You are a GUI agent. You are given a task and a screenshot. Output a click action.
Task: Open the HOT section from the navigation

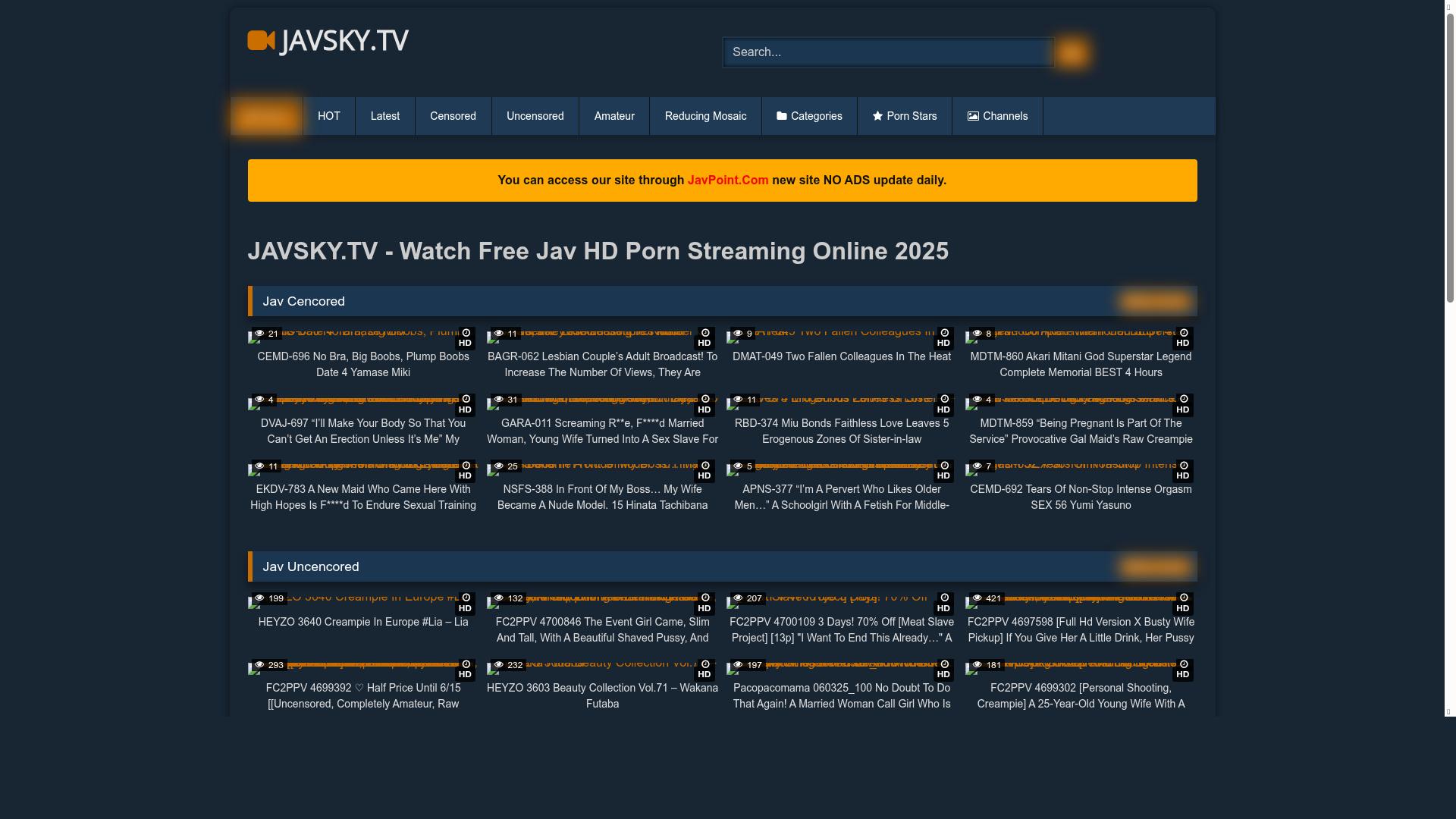point(329,116)
